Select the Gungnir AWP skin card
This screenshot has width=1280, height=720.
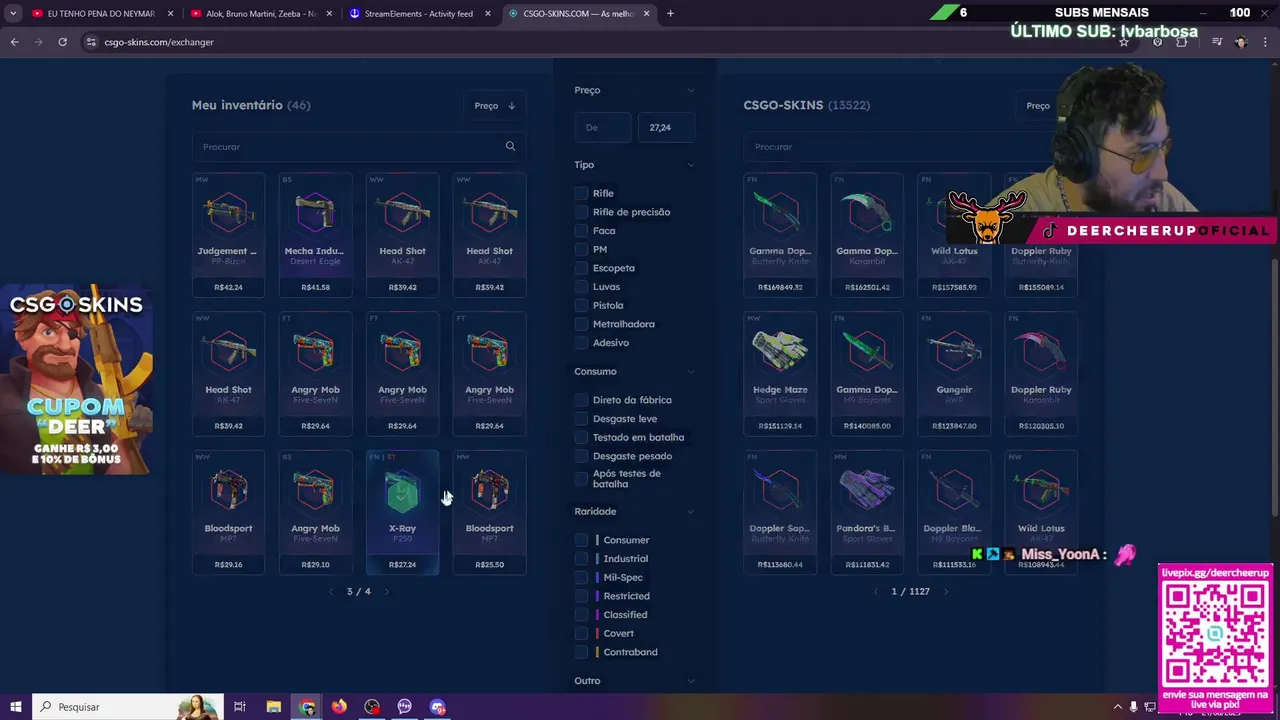tap(954, 375)
